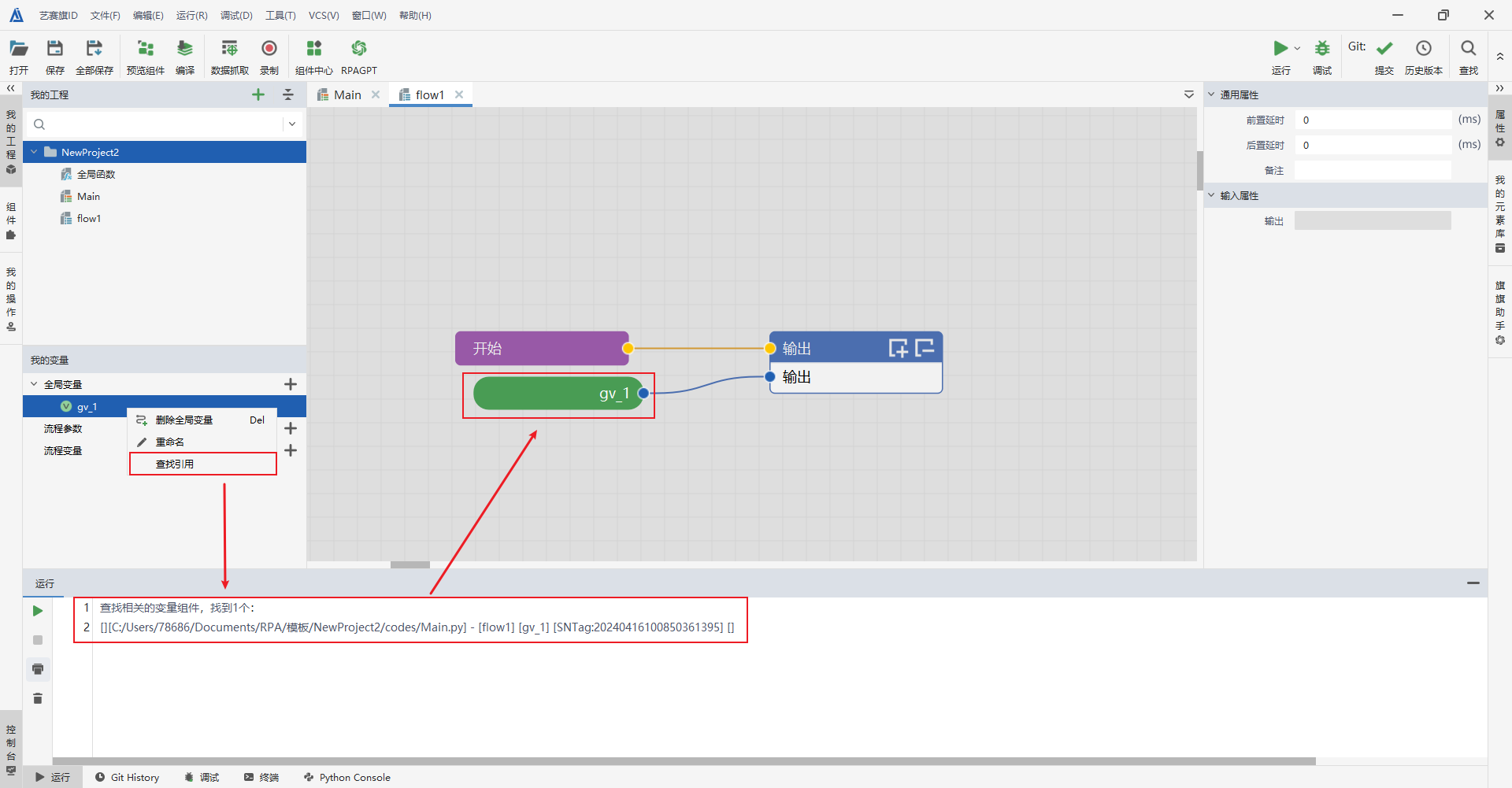Add a new flow parameter (流程参数)
Image resolution: width=1512 pixels, height=788 pixels.
(x=291, y=428)
